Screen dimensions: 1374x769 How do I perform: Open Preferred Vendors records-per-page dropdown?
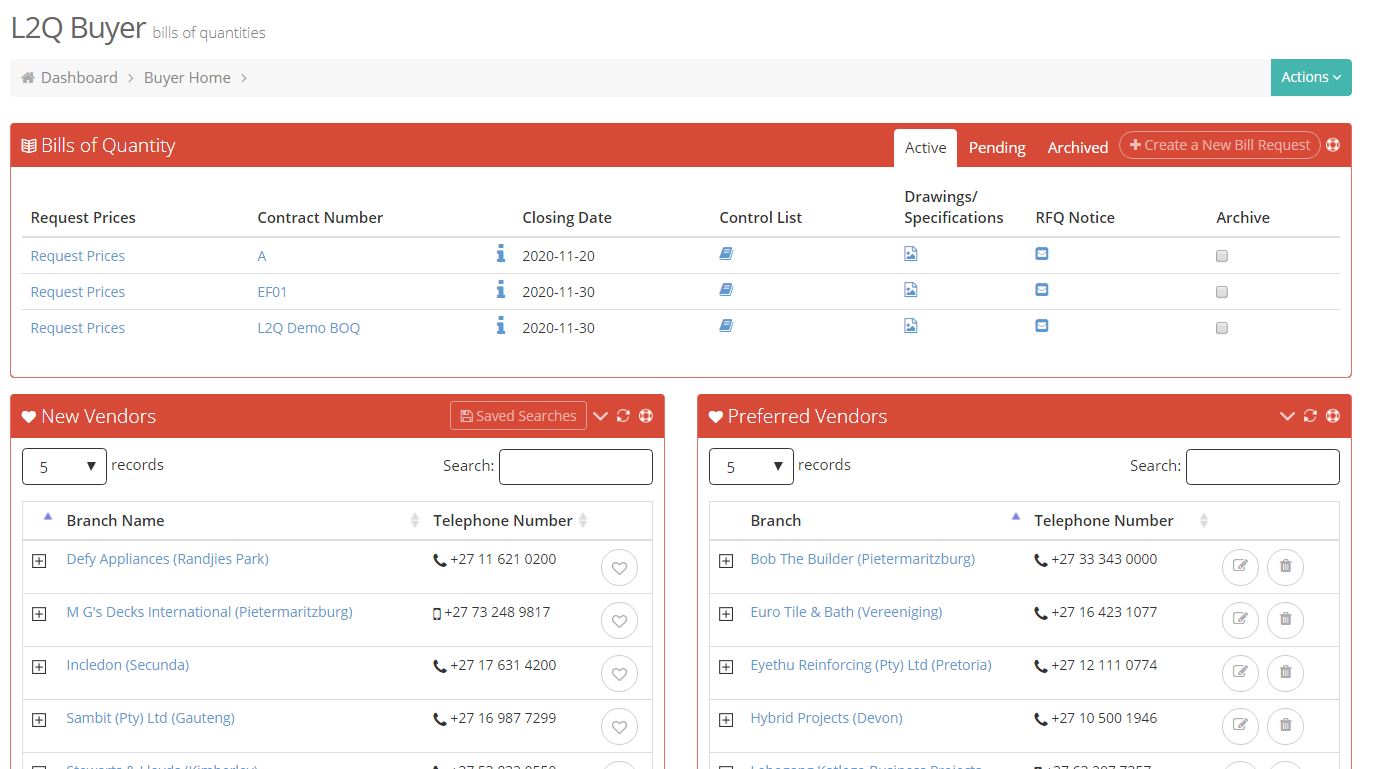coord(751,466)
